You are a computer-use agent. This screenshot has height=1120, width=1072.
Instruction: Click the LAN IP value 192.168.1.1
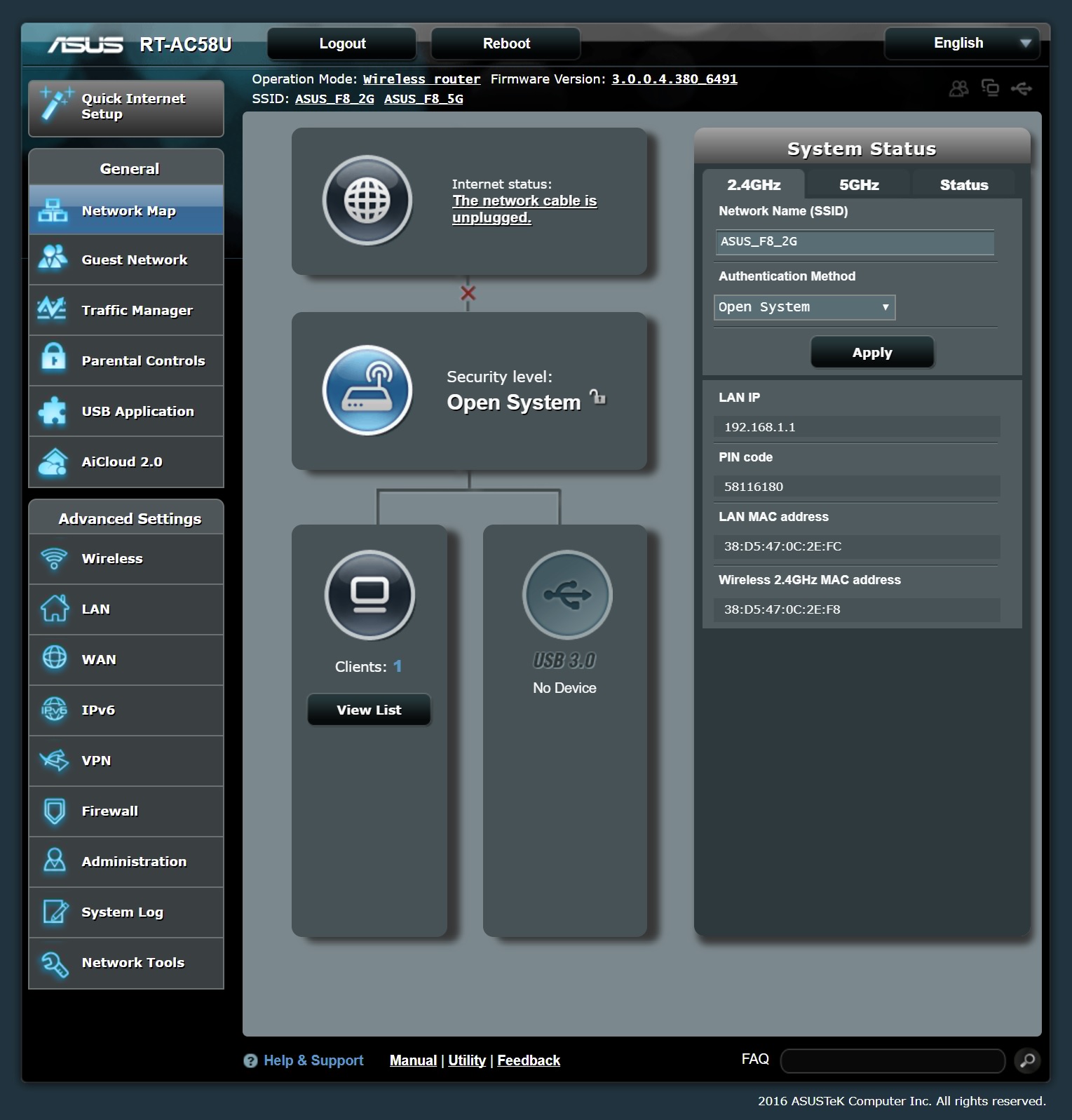coord(760,427)
